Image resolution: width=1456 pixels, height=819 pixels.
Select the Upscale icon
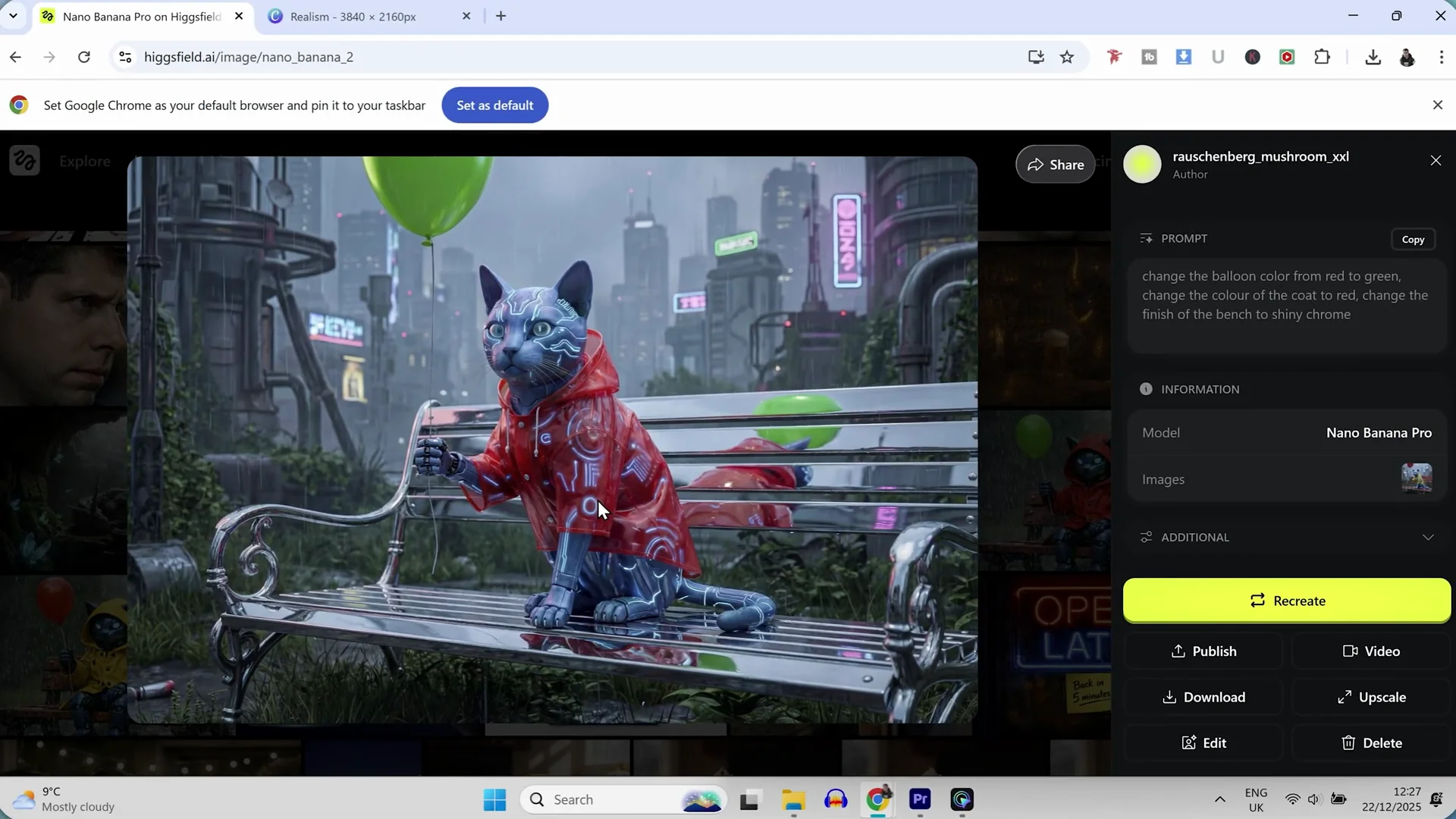(x=1370, y=697)
